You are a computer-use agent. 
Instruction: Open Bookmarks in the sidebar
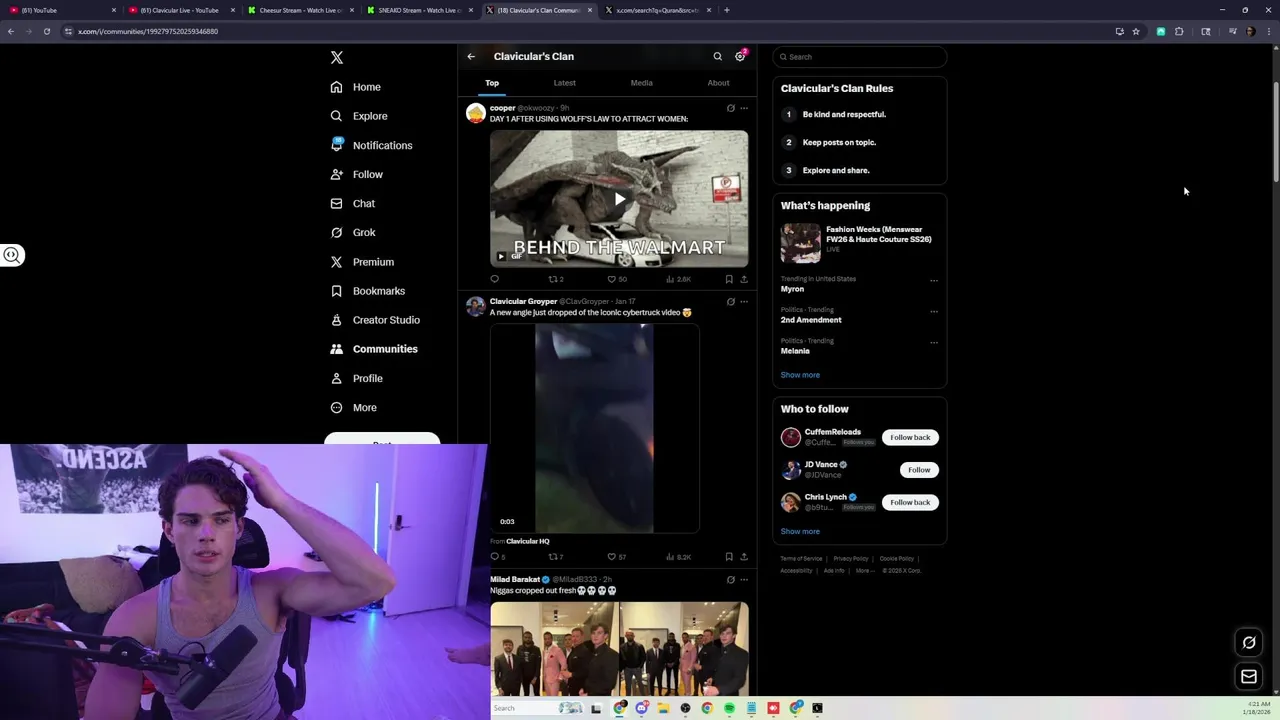(368, 291)
